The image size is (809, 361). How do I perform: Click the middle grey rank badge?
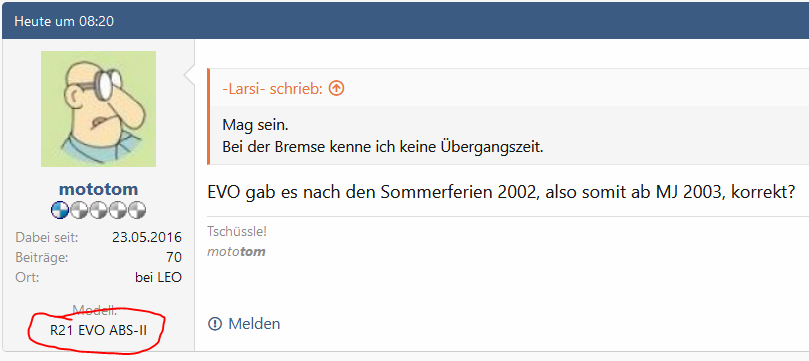[x=98, y=210]
